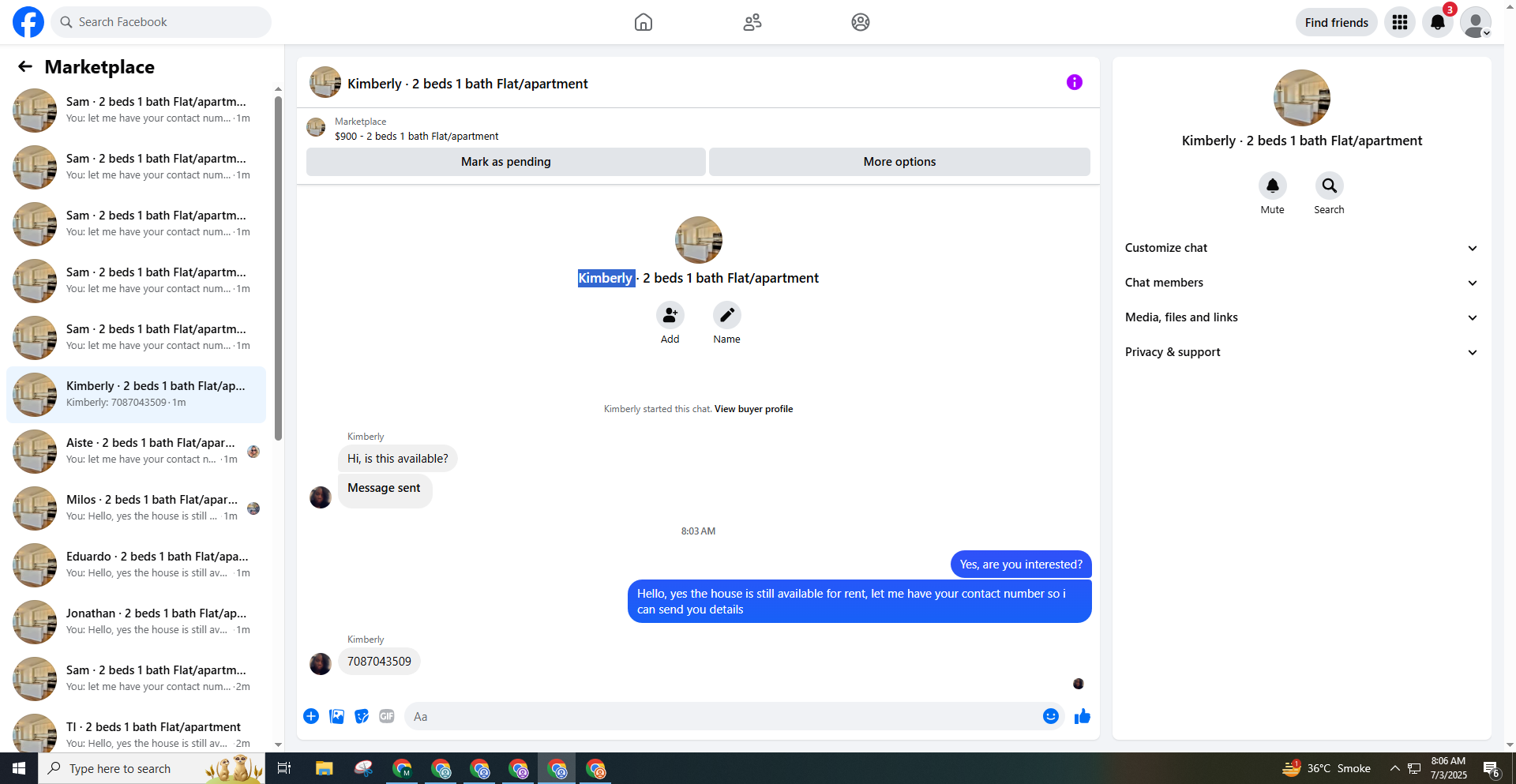The width and height of the screenshot is (1516, 784).
Task: Click the weather widget showing 36°C Smoke
Action: pos(1326,768)
